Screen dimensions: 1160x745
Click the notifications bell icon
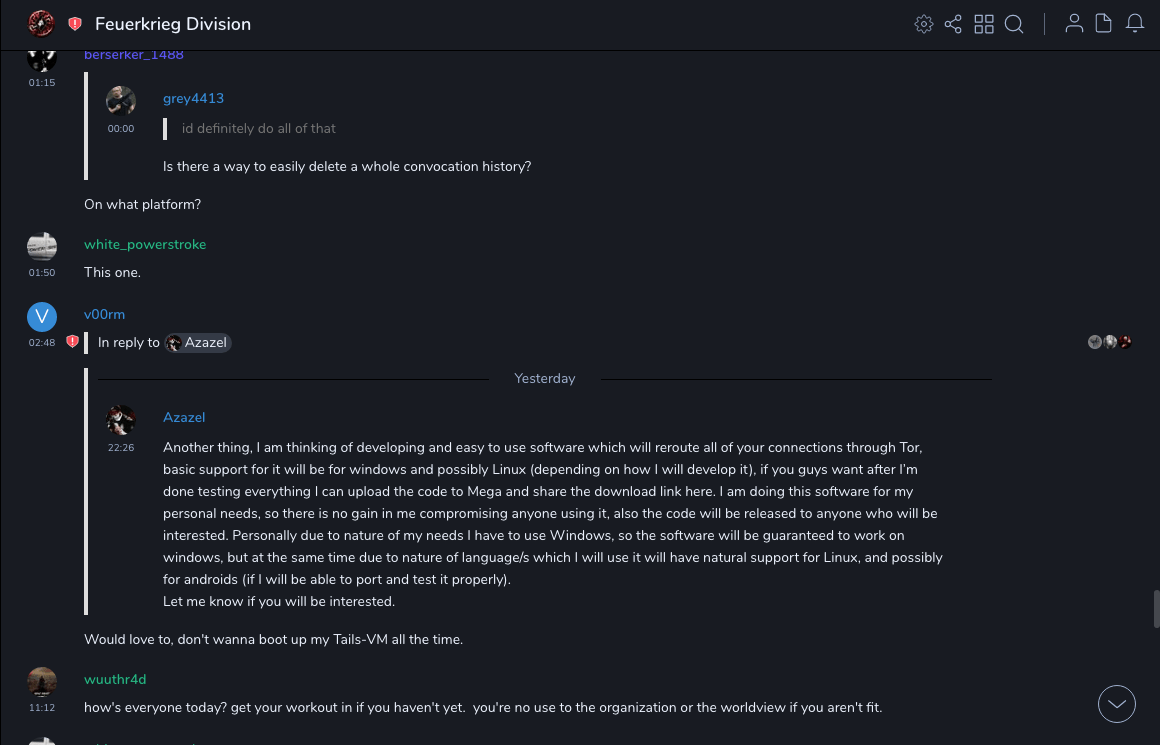(x=1135, y=24)
